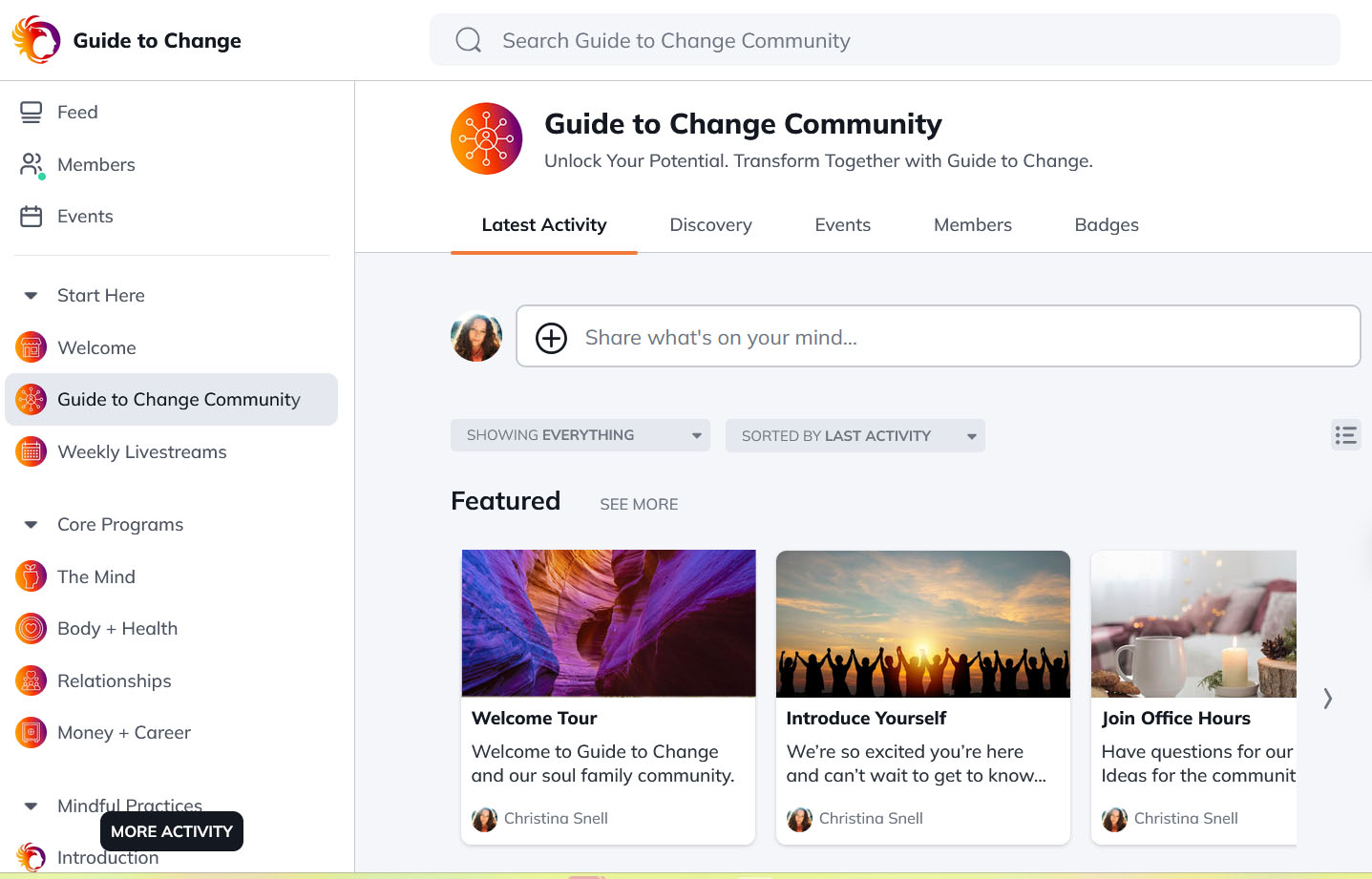
Task: Open the Badges tab
Action: tap(1106, 224)
